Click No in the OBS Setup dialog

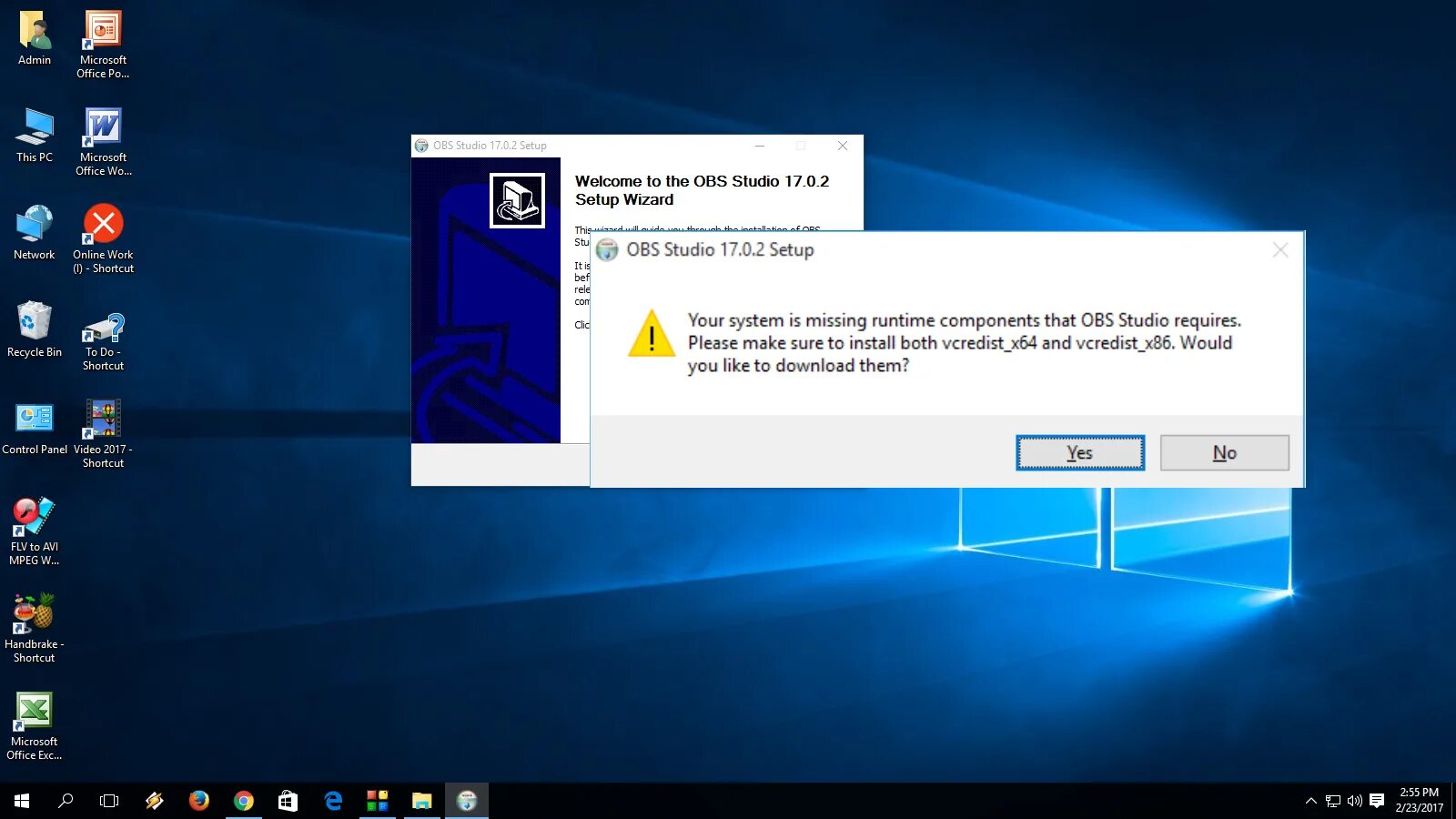(x=1225, y=453)
